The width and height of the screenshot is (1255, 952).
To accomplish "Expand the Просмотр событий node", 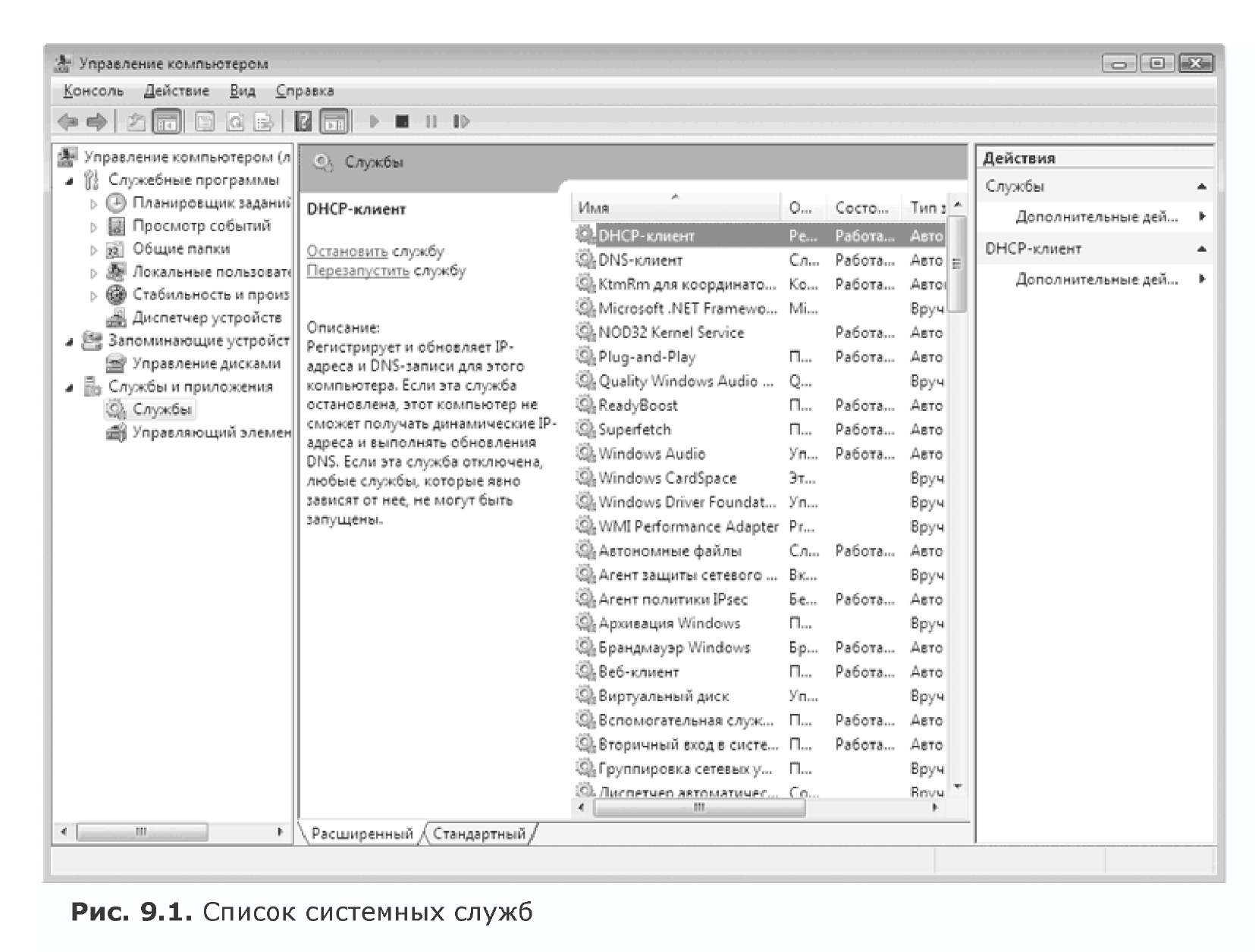I will pyautogui.click(x=93, y=227).
